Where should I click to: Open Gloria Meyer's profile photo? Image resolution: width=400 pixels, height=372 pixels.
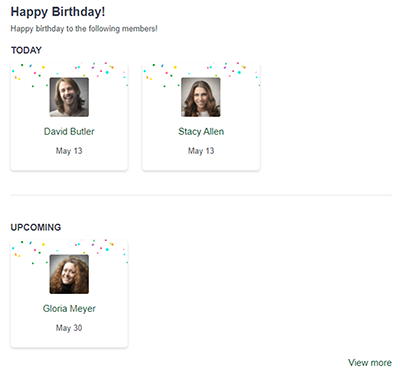69,274
